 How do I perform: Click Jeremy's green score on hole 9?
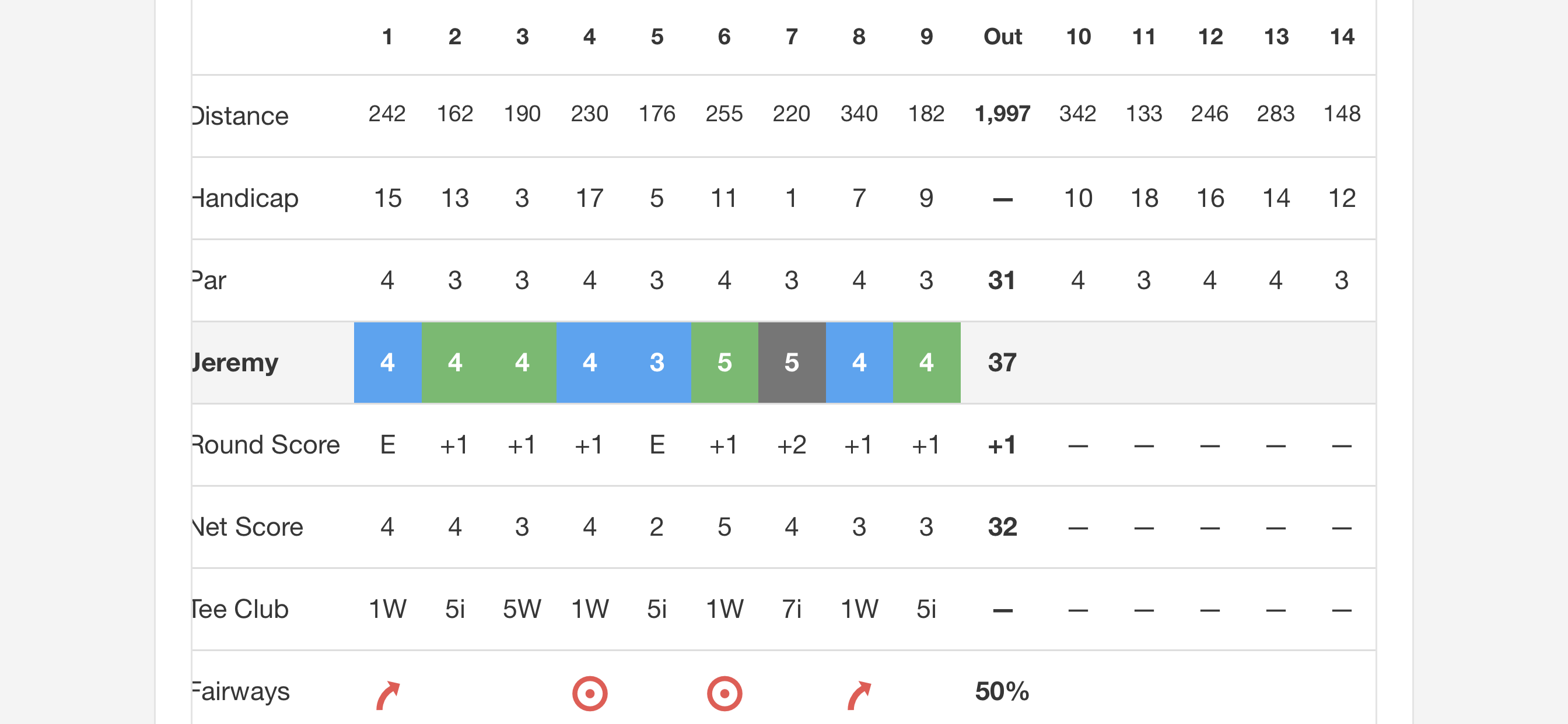click(x=926, y=363)
